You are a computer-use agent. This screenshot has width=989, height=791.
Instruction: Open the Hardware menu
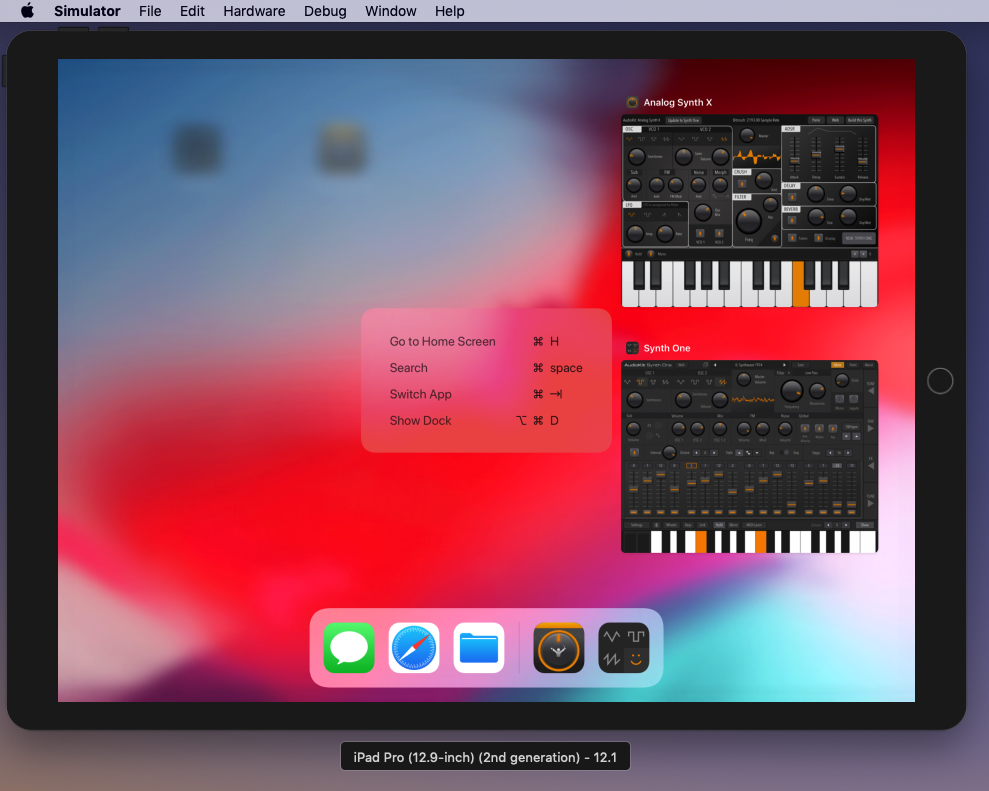254,11
